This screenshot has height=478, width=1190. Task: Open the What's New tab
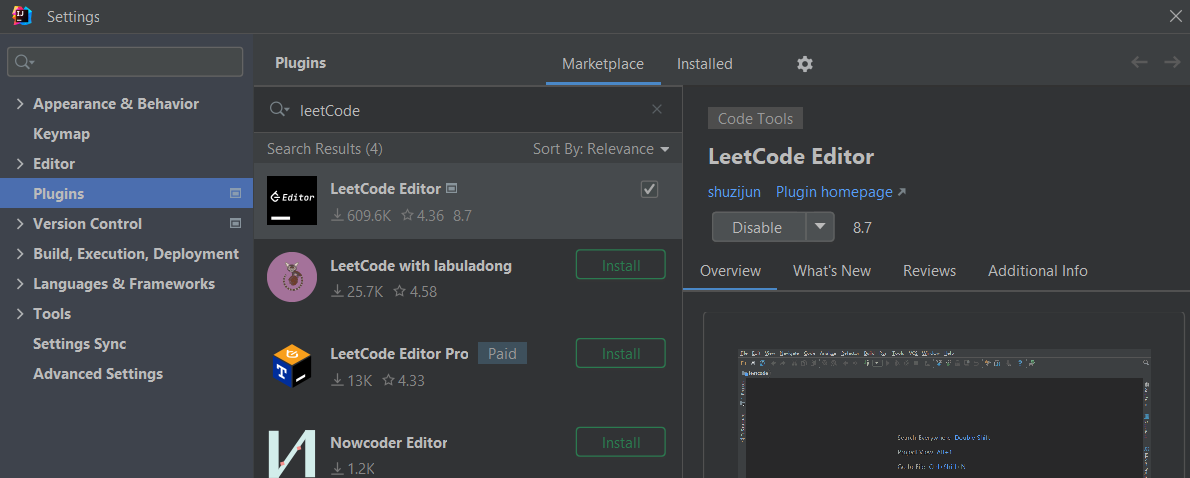[x=832, y=271]
